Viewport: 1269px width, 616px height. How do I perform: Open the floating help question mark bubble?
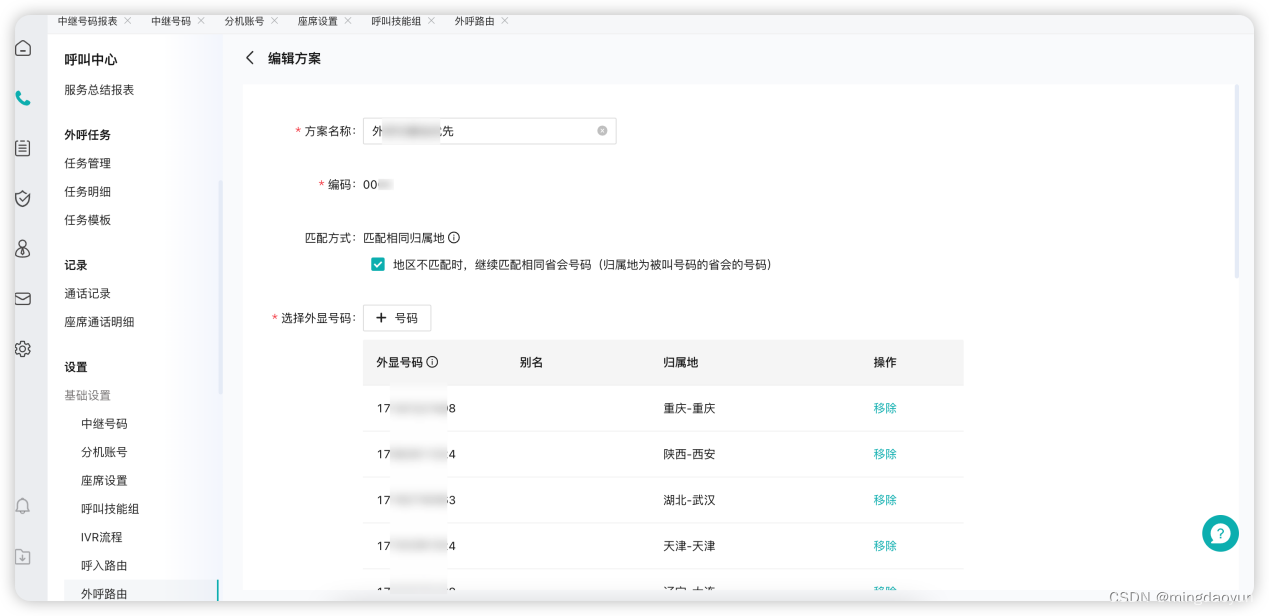[x=1220, y=534]
